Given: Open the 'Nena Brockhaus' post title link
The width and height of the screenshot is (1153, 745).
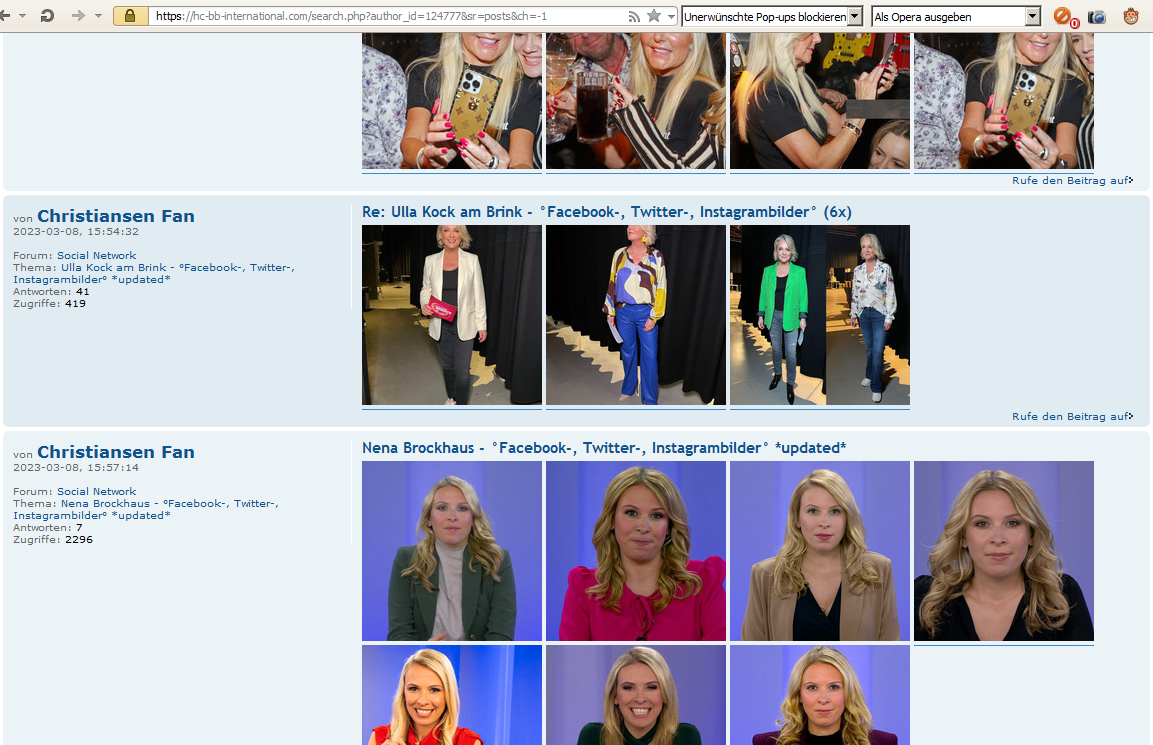Looking at the screenshot, I should [x=604, y=448].
